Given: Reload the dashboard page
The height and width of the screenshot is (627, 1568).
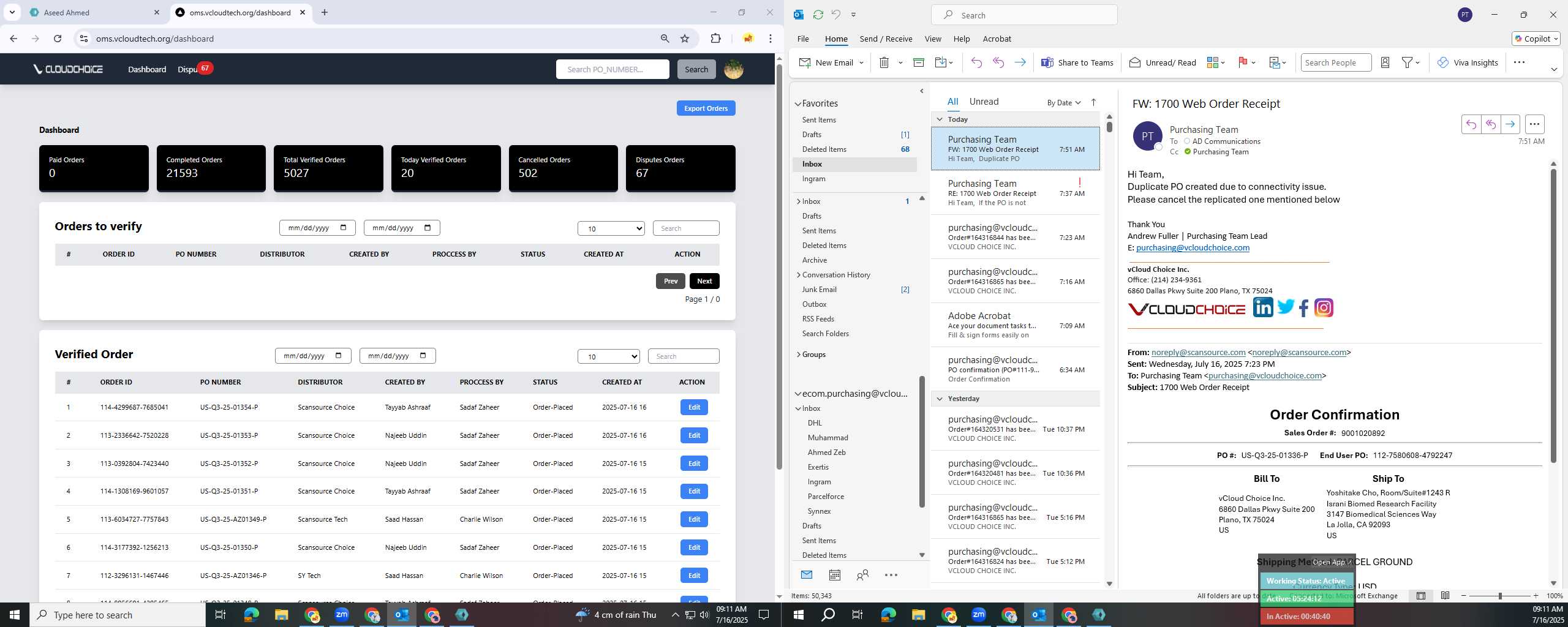Looking at the screenshot, I should [58, 39].
